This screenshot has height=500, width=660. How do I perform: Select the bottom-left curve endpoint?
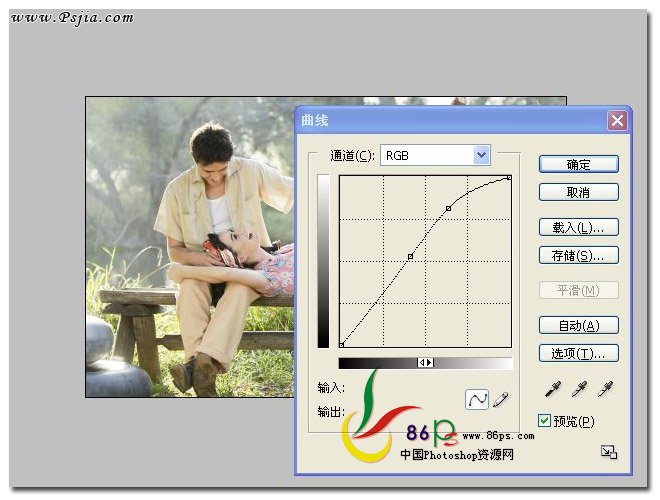(342, 345)
